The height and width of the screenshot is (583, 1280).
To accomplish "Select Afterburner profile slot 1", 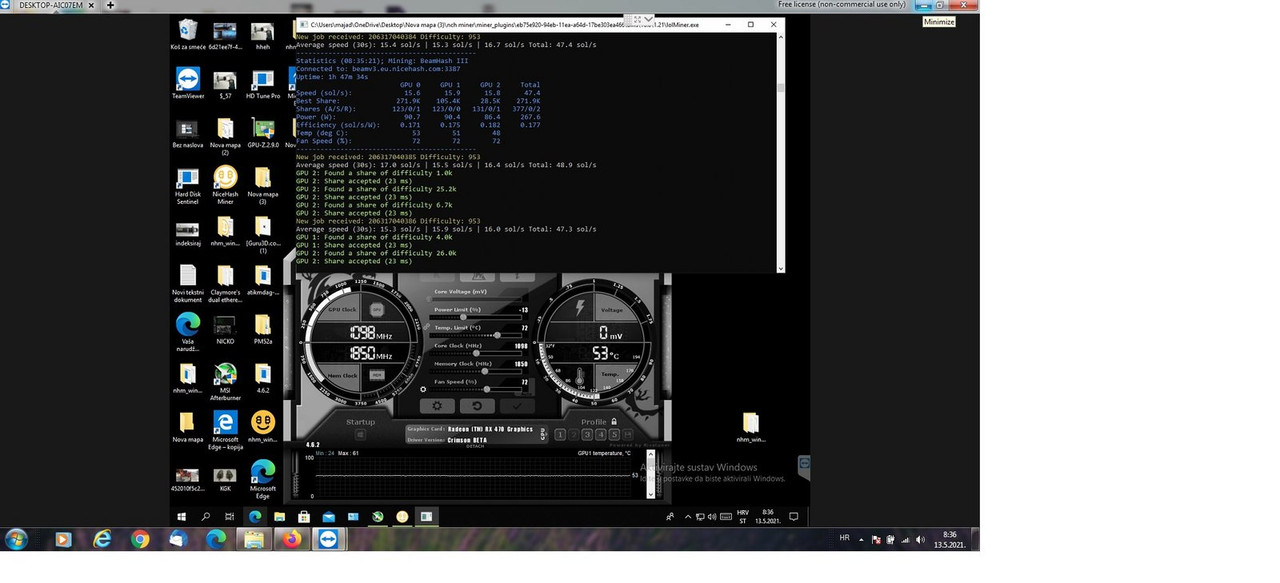I will [x=560, y=434].
